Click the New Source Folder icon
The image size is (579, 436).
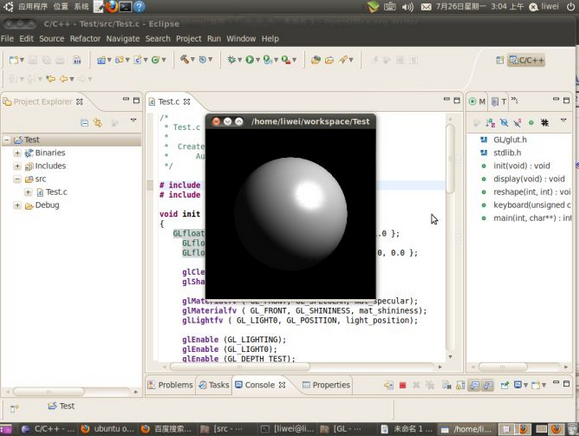(119, 60)
